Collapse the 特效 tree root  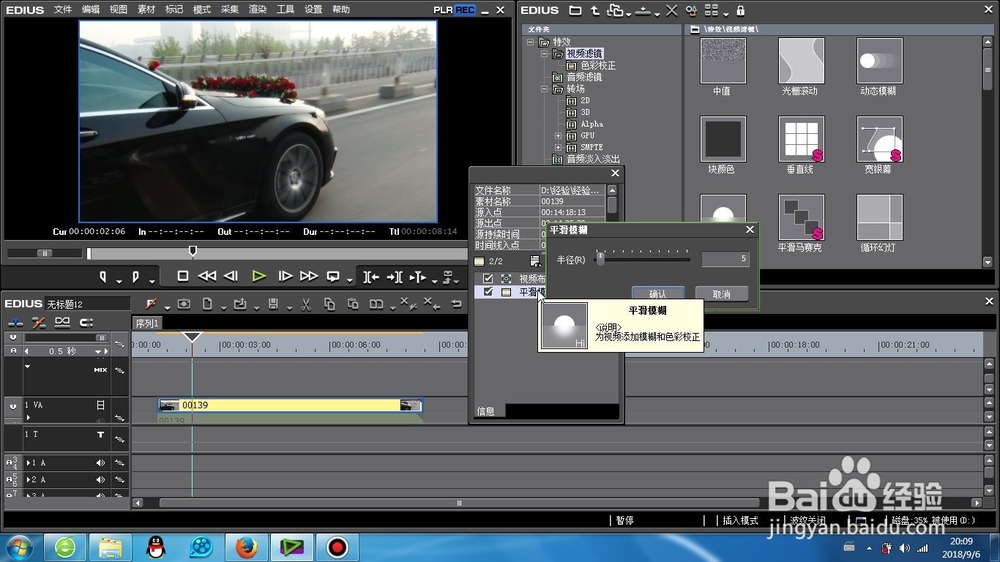click(x=531, y=42)
